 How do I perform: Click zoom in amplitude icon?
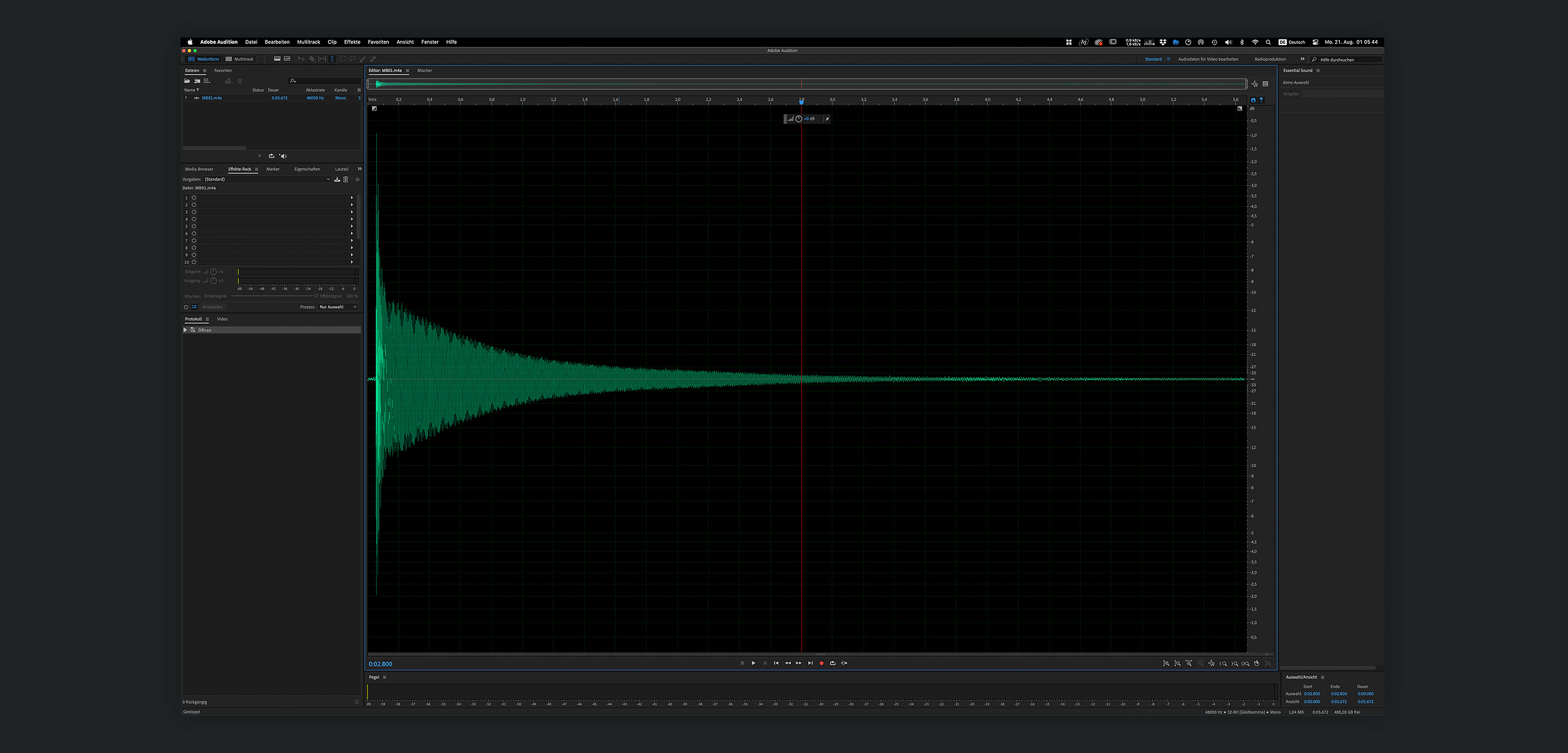[x=1166, y=663]
